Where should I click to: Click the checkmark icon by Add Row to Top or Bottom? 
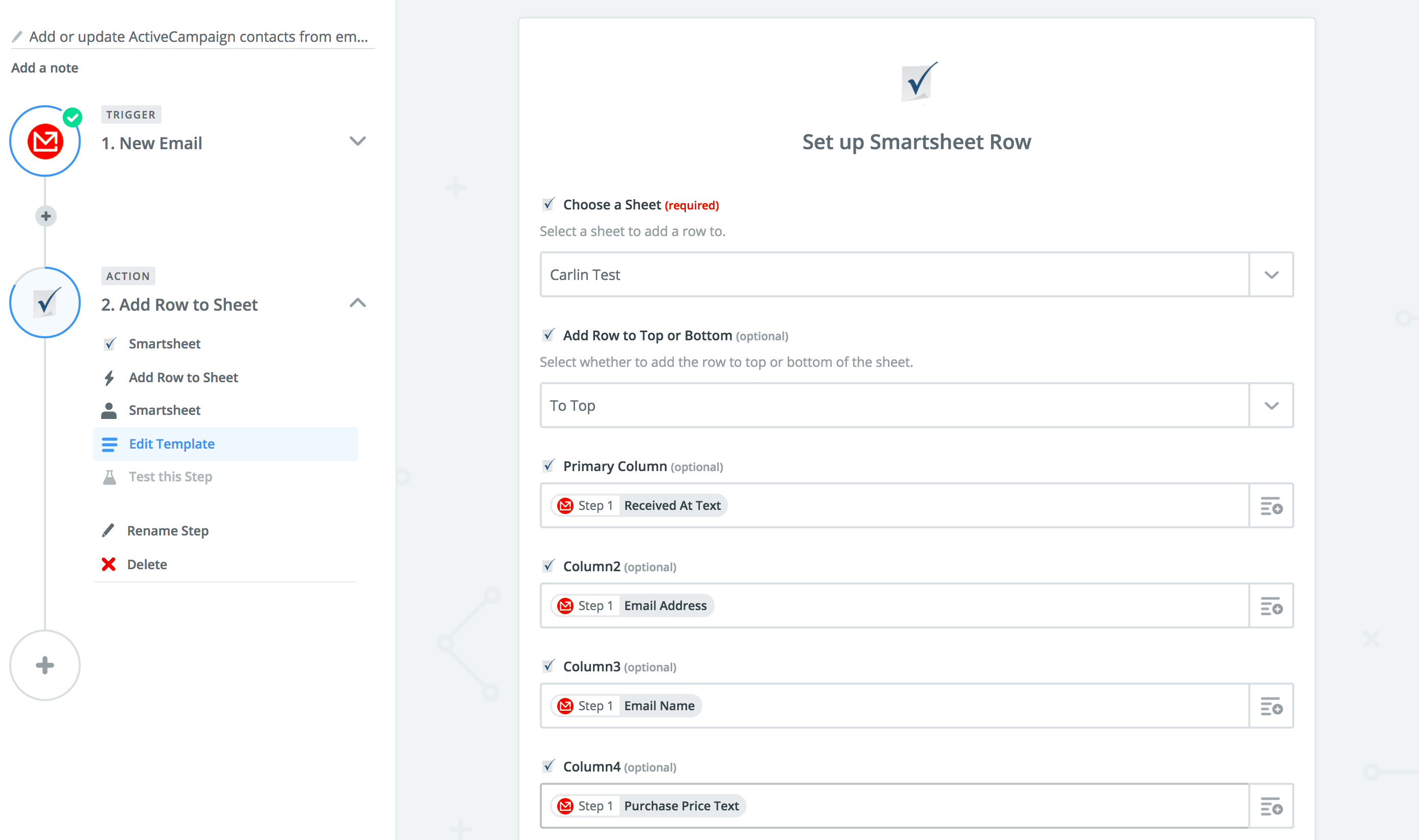coord(548,335)
